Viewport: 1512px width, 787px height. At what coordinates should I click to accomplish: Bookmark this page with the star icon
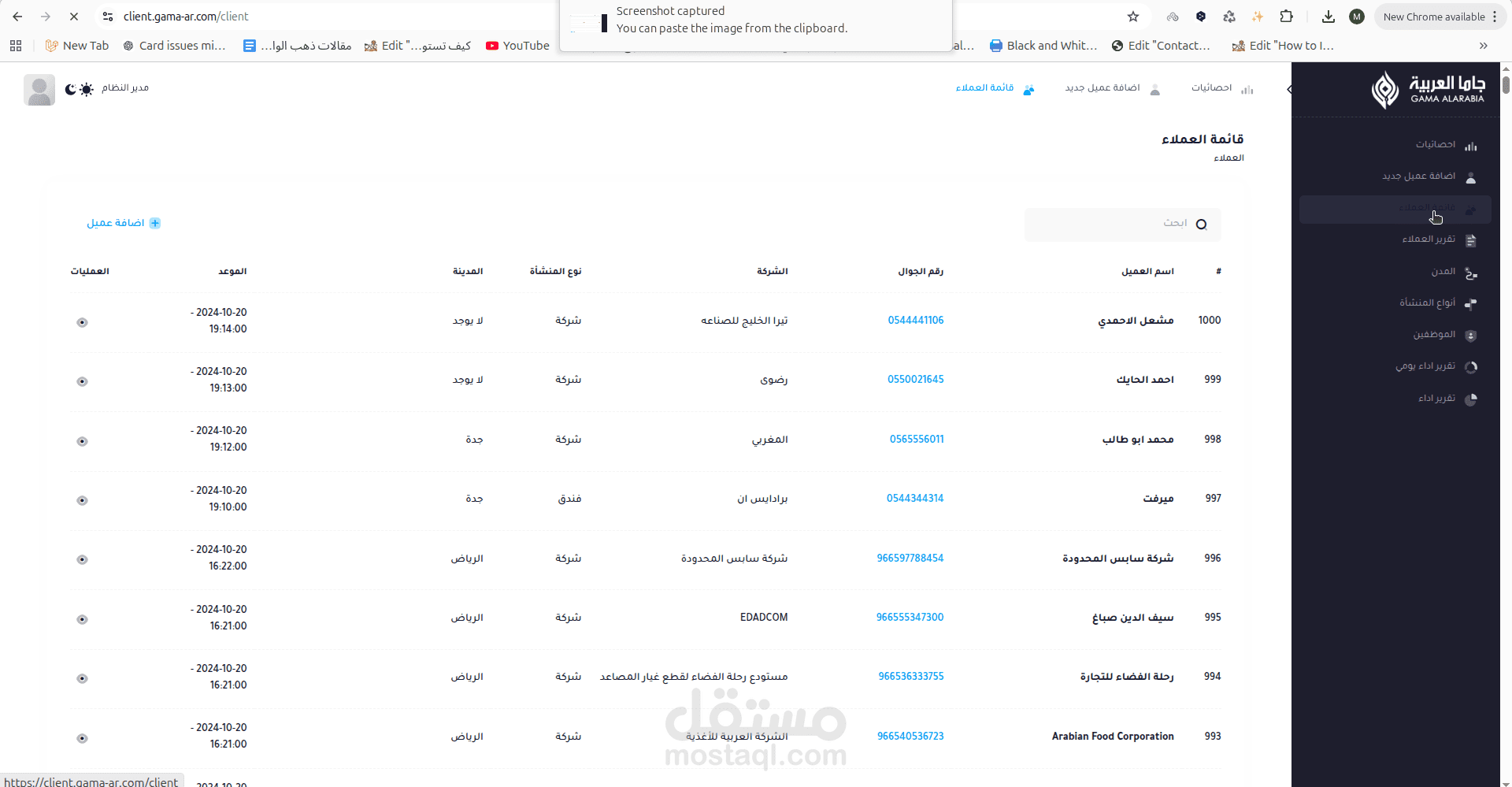1133,17
